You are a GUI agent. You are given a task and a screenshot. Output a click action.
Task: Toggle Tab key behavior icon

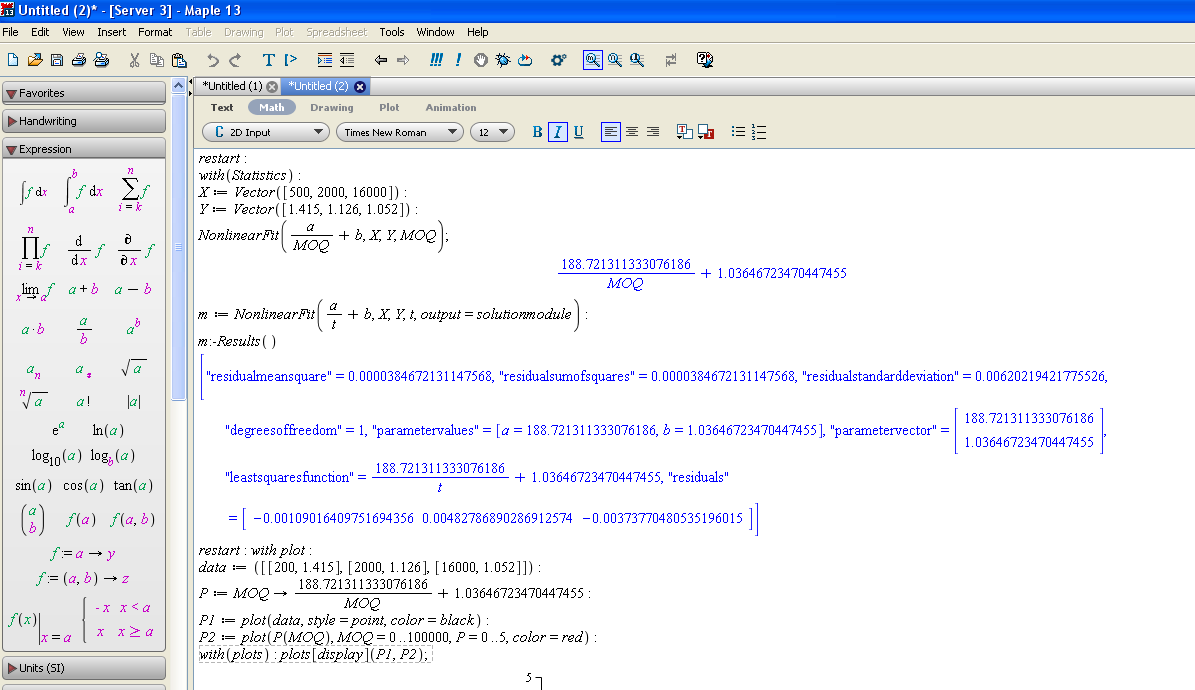pos(671,60)
